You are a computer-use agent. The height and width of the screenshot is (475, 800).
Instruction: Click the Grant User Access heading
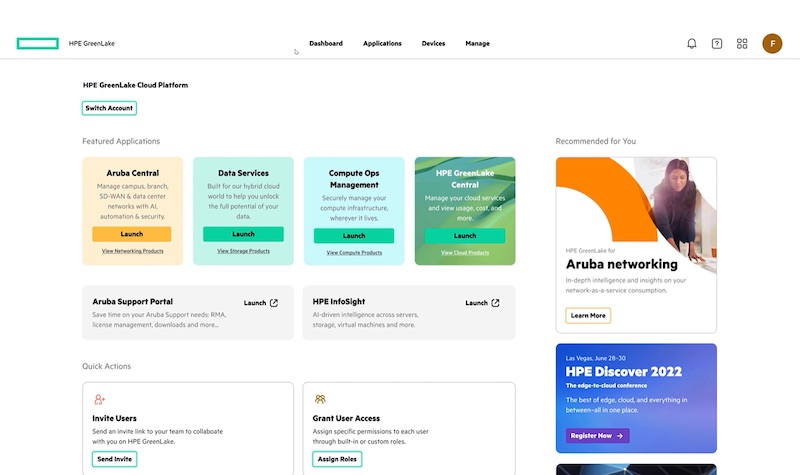(346, 418)
